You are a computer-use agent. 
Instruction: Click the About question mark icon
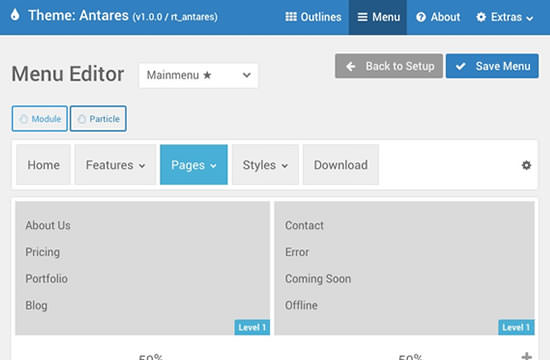pos(421,17)
